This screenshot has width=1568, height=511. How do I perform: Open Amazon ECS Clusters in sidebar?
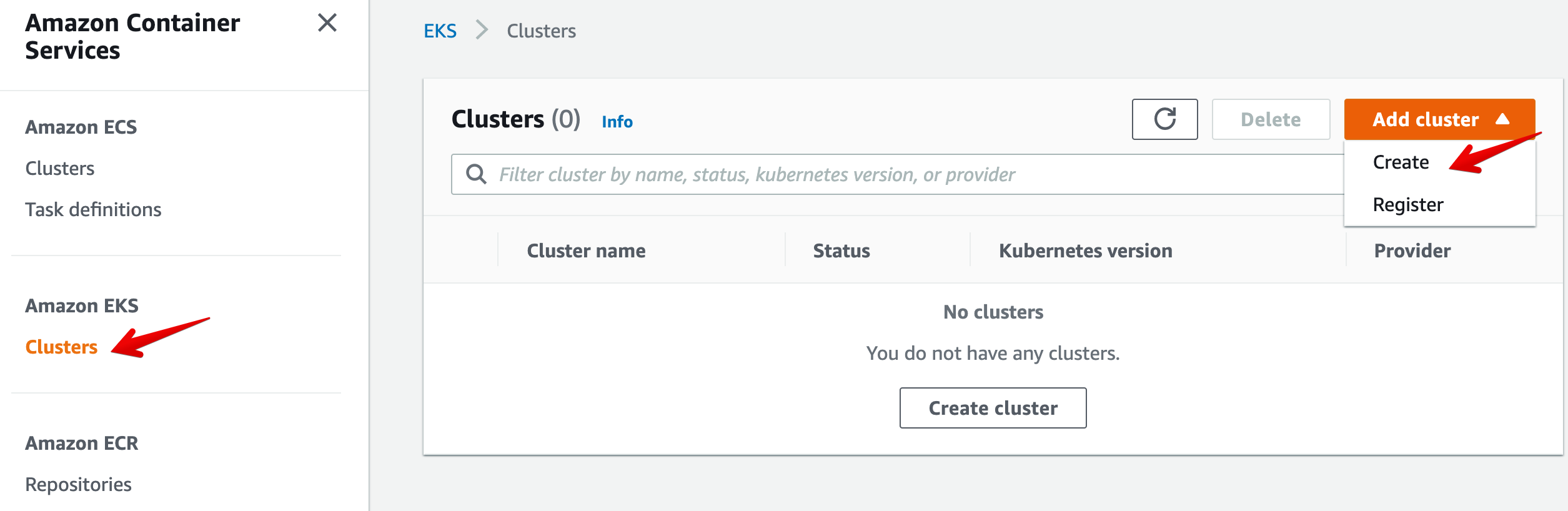(60, 169)
